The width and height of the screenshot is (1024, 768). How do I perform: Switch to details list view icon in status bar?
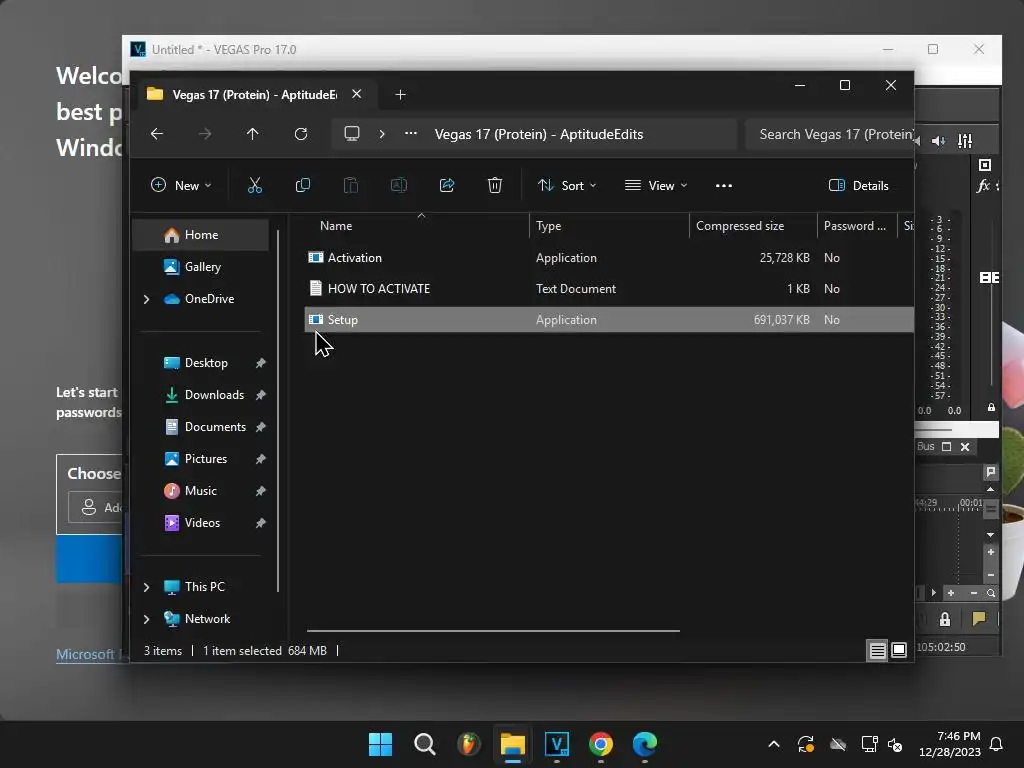[x=878, y=650]
